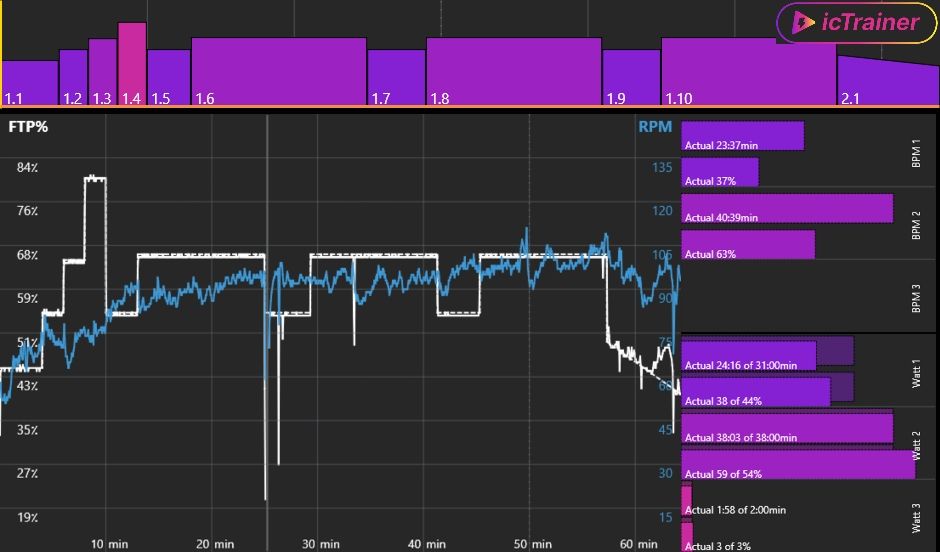Choose workout segment 1.10
This screenshot has height=552, width=940.
coord(748,71)
